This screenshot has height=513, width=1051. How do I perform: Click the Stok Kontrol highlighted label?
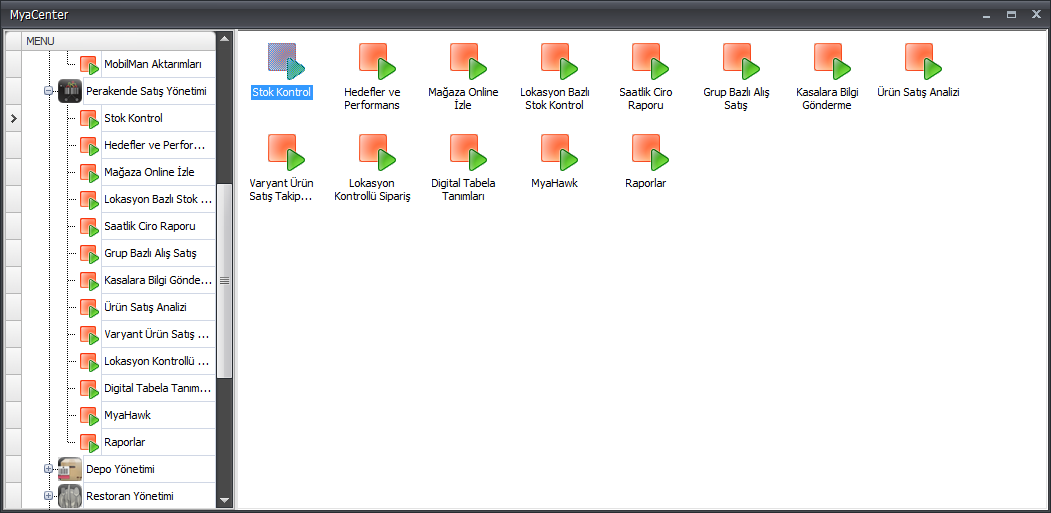coord(282,92)
